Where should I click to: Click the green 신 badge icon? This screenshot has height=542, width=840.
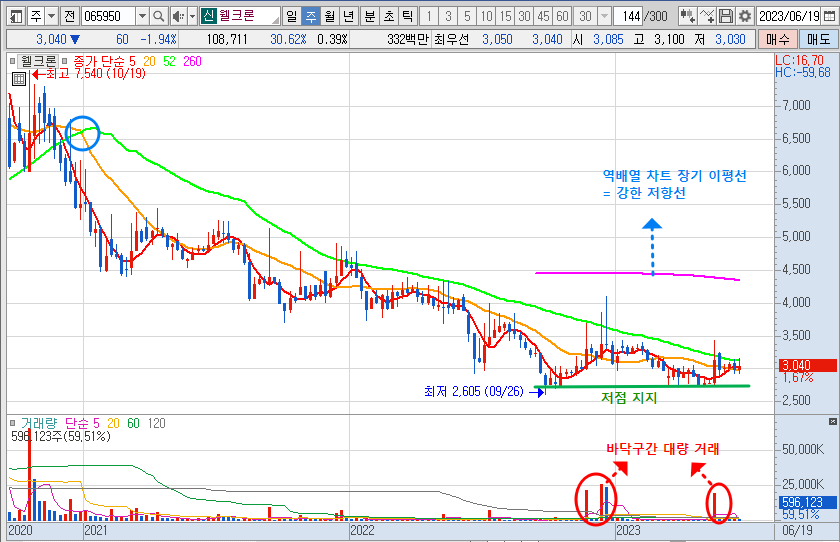coord(208,16)
